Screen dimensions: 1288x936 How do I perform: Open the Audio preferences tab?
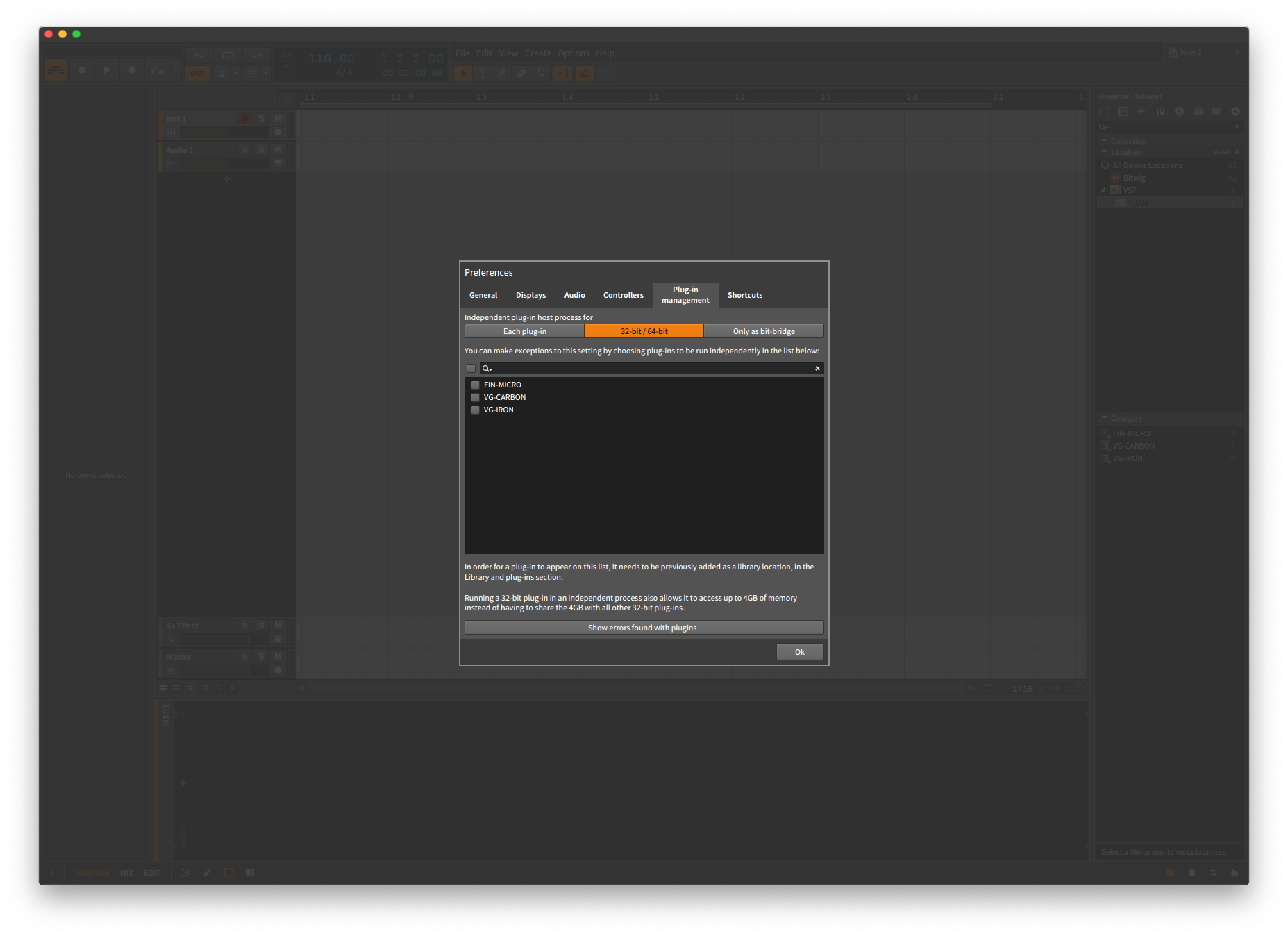(x=574, y=295)
